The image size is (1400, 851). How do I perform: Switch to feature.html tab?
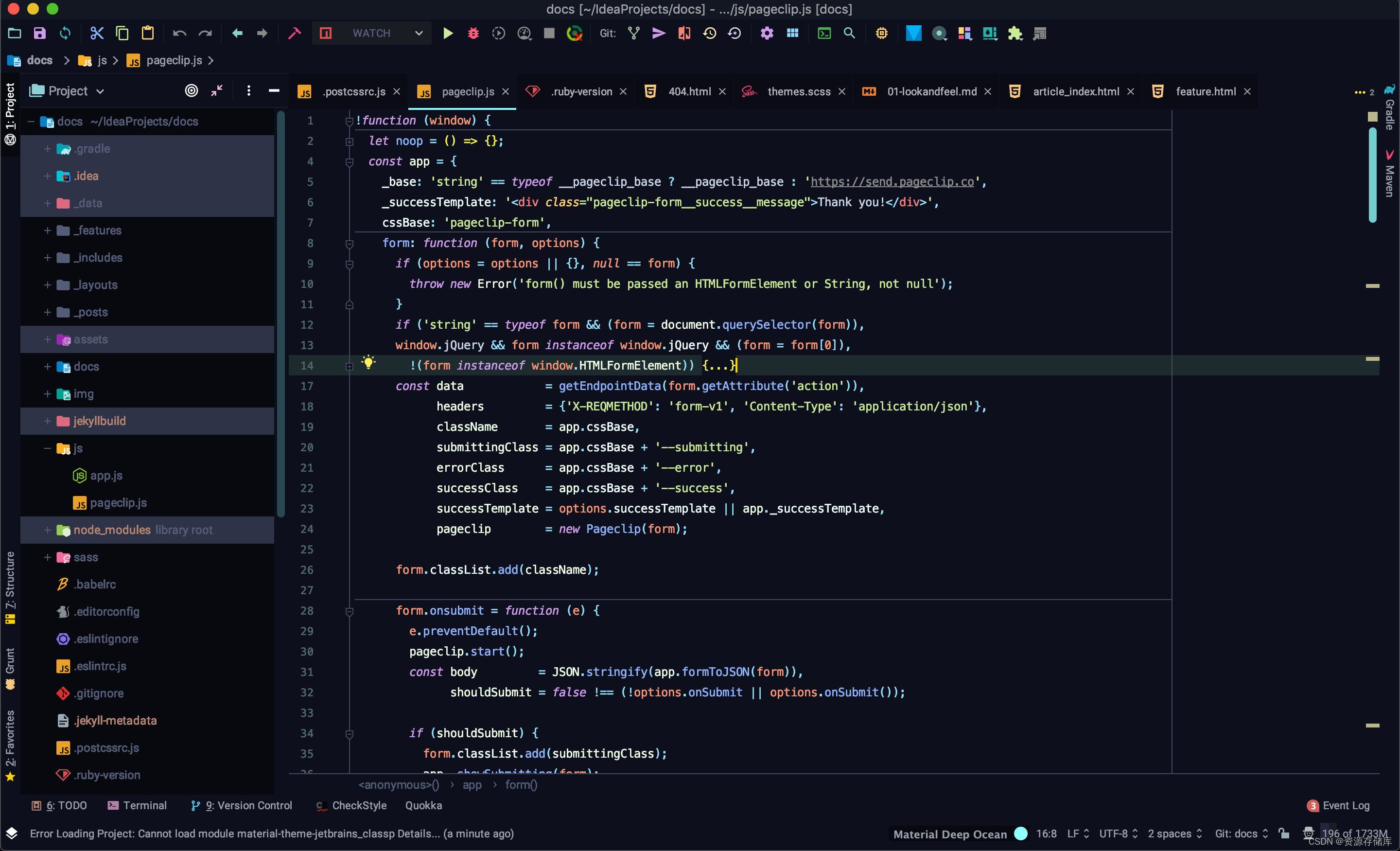coord(1200,91)
